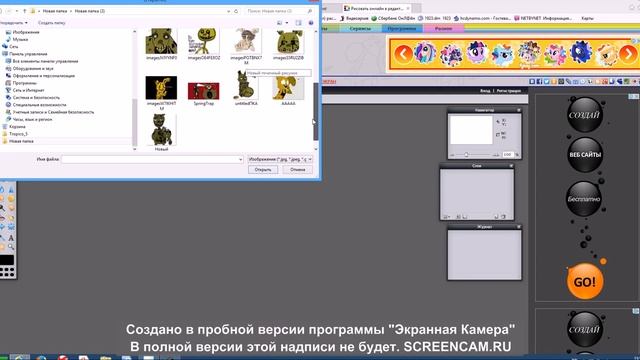The height and width of the screenshot is (360, 640).
Task: Click the orange GO! ad button
Action: click(x=584, y=282)
